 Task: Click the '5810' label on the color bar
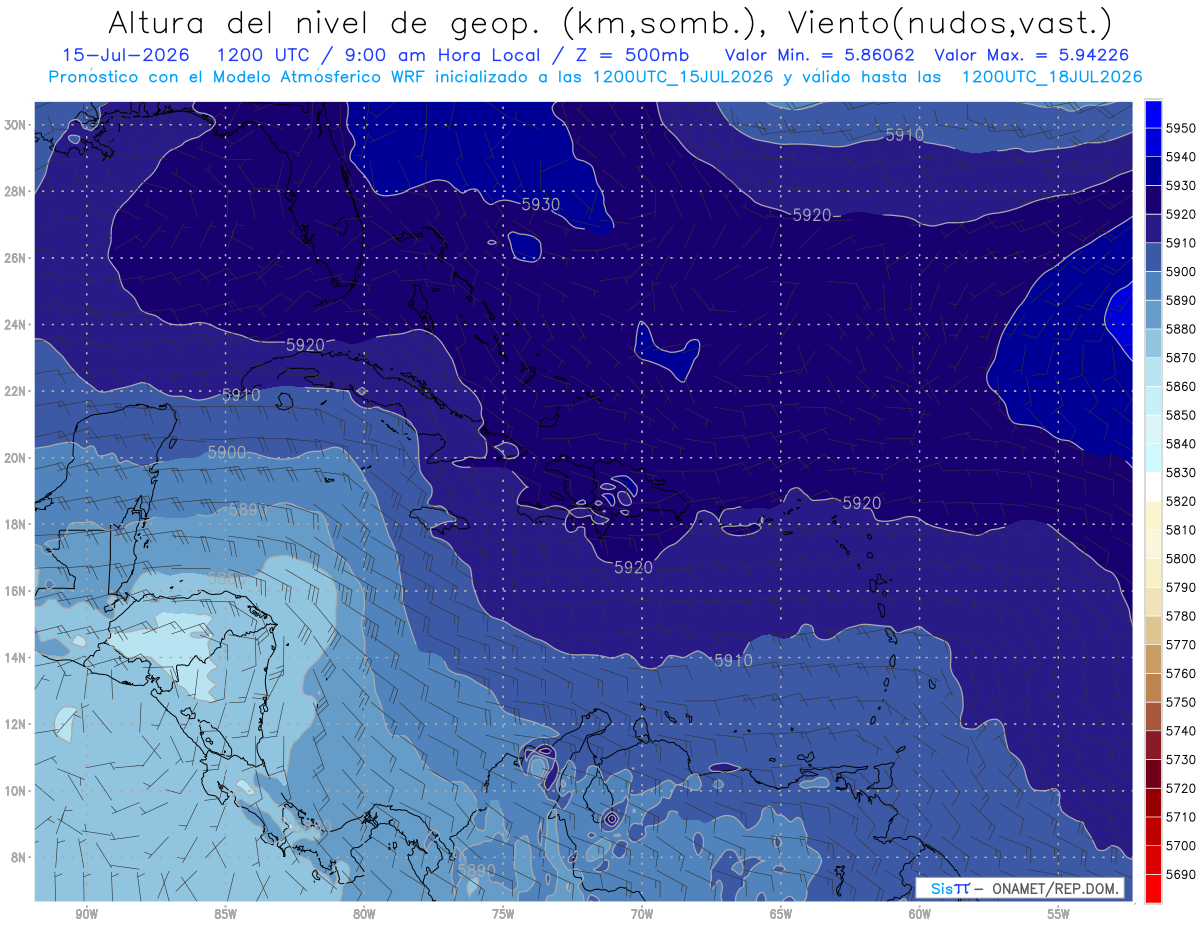click(x=1181, y=530)
